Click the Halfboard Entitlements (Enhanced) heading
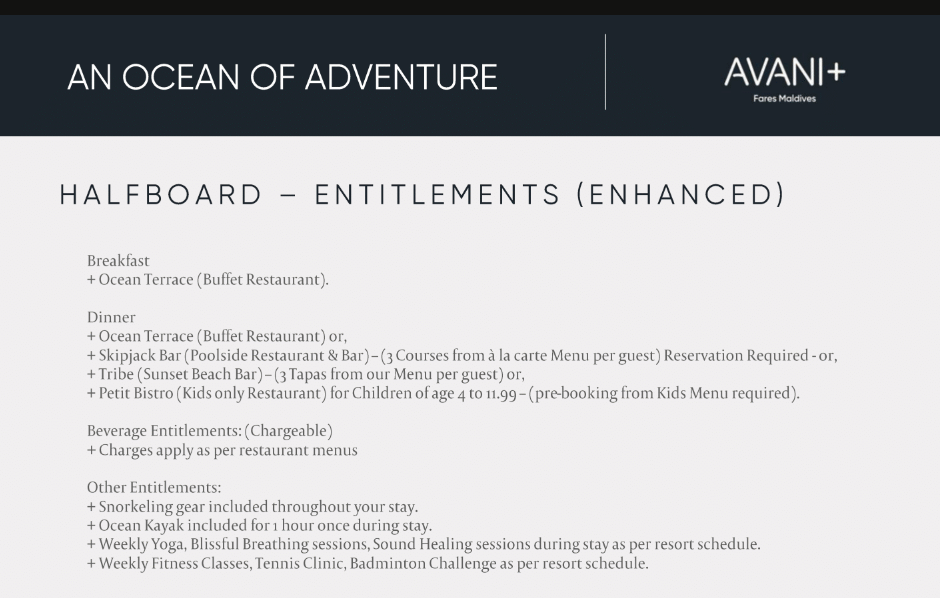 pyautogui.click(x=422, y=195)
